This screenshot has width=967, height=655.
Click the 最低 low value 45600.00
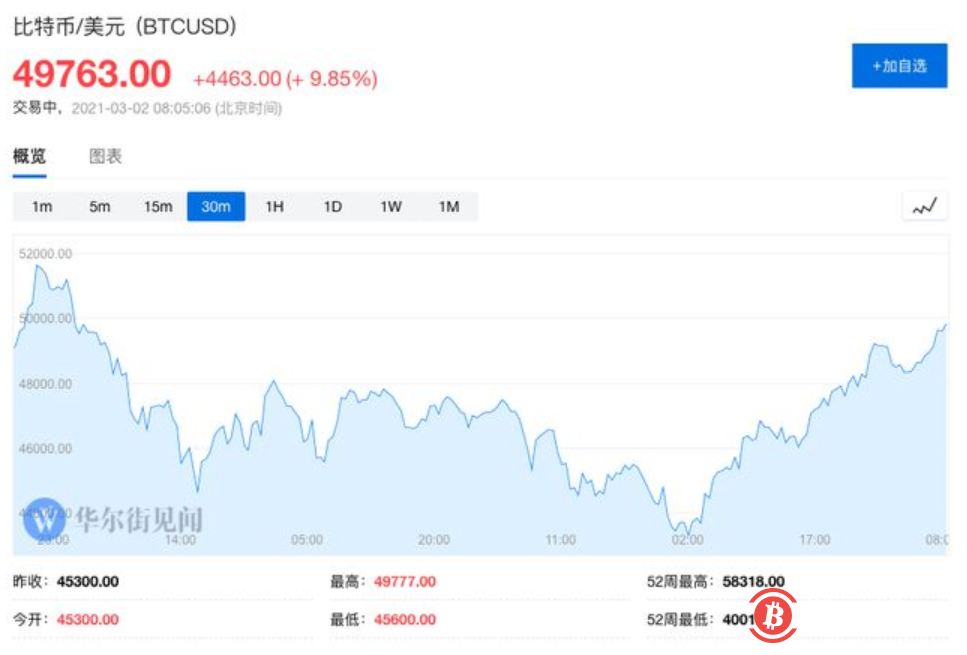pyautogui.click(x=400, y=619)
